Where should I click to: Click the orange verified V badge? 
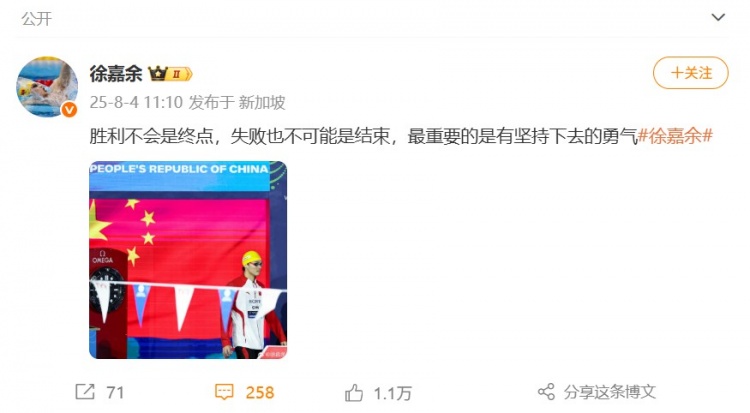pyautogui.click(x=69, y=110)
